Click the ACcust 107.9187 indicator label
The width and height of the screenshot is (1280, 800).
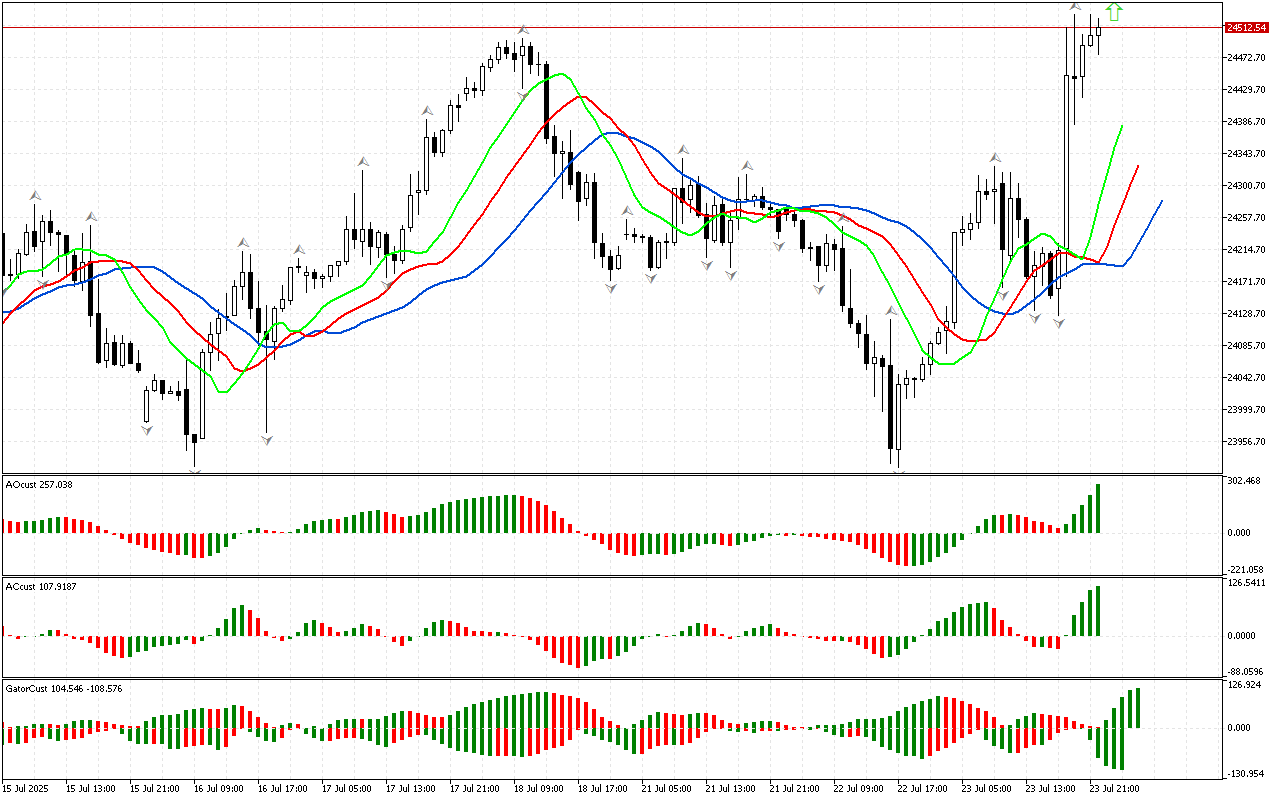[x=41, y=586]
